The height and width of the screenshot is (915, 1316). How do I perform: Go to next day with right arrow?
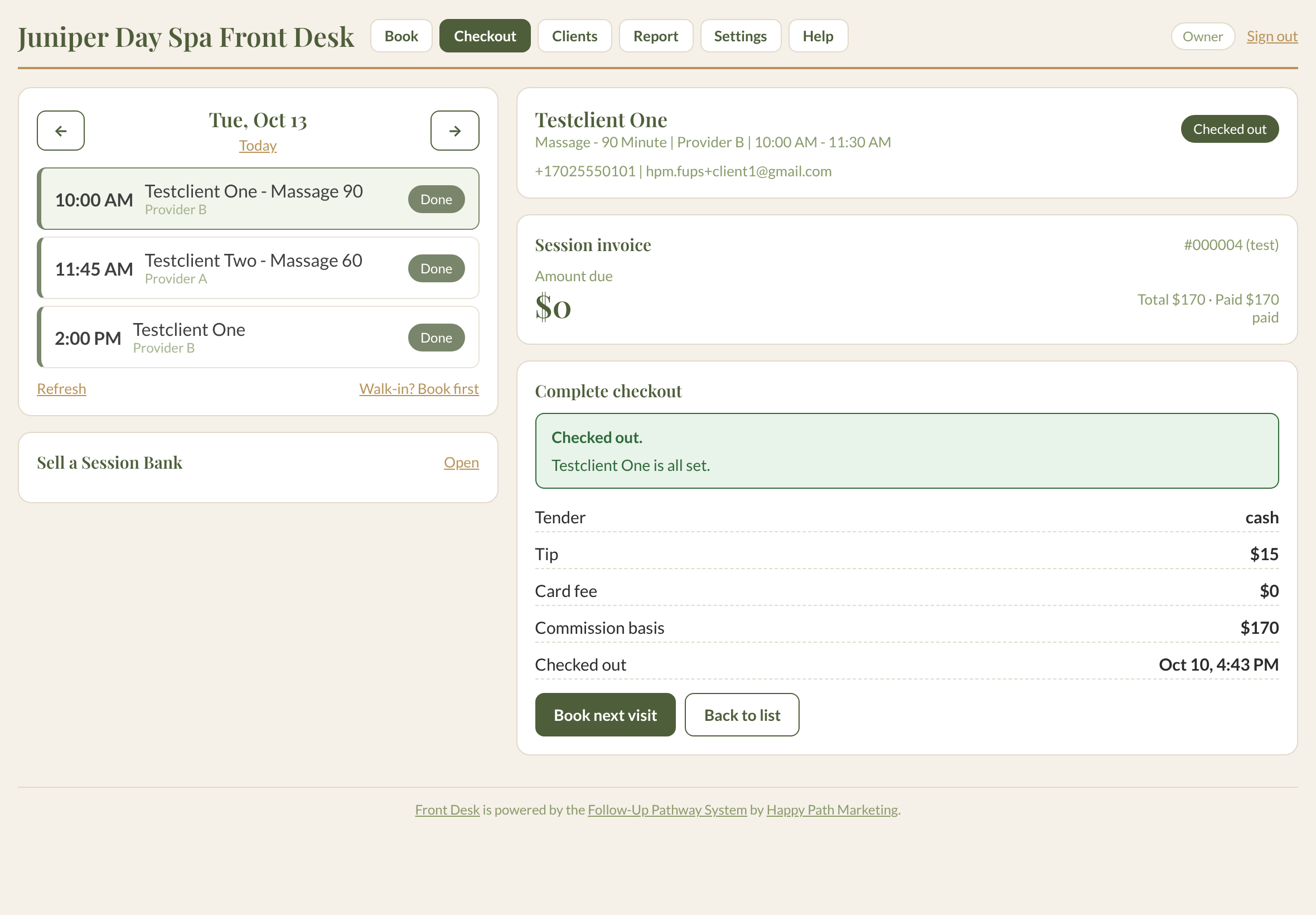(455, 131)
